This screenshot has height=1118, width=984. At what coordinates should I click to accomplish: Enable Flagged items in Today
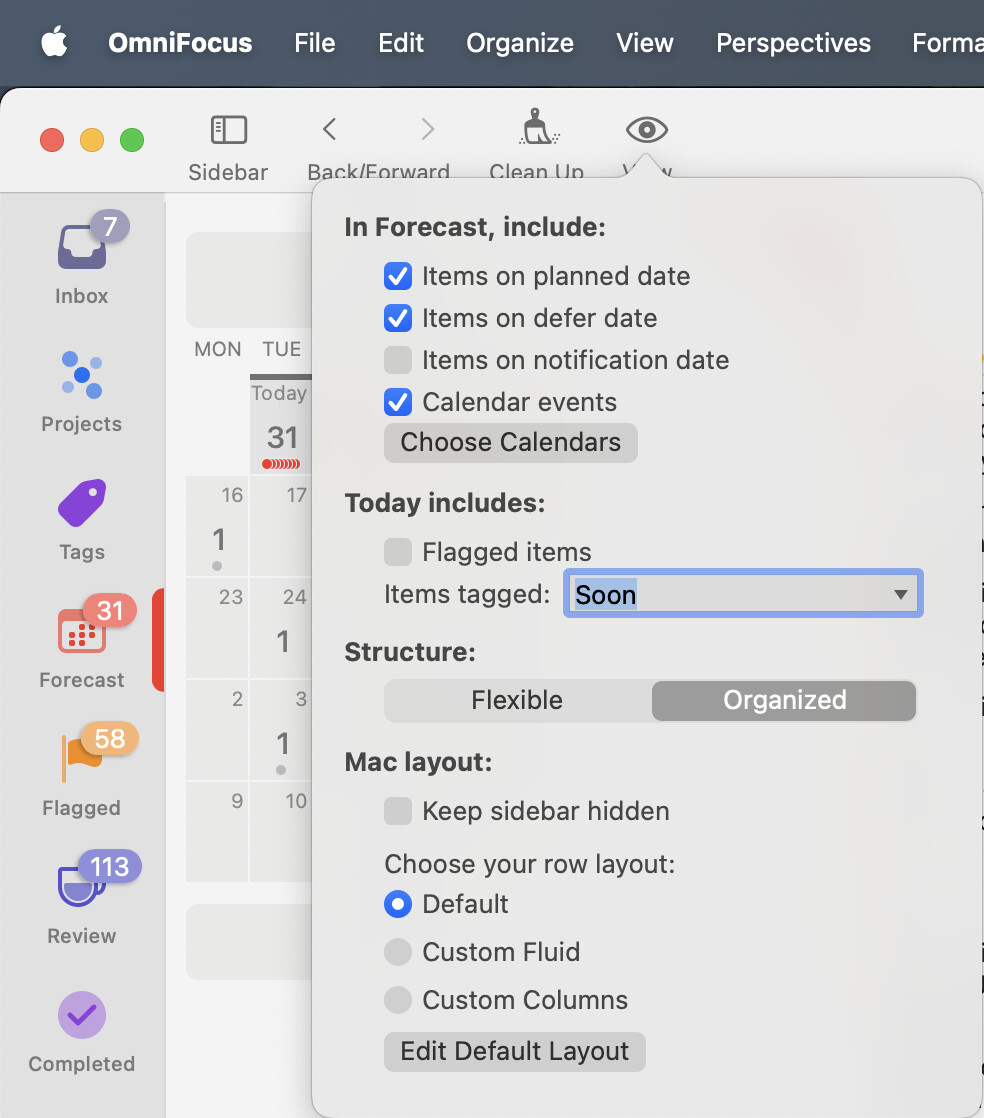[x=398, y=552]
